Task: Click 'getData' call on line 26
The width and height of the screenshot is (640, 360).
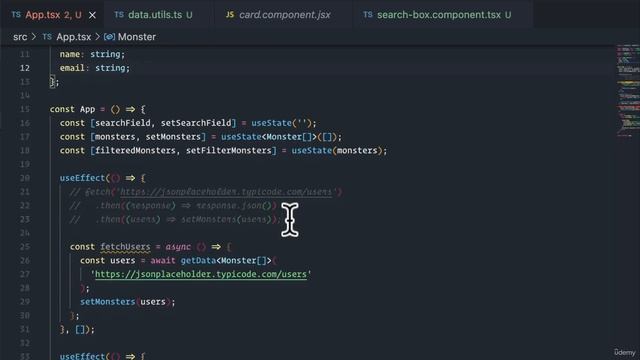Action: point(198,260)
